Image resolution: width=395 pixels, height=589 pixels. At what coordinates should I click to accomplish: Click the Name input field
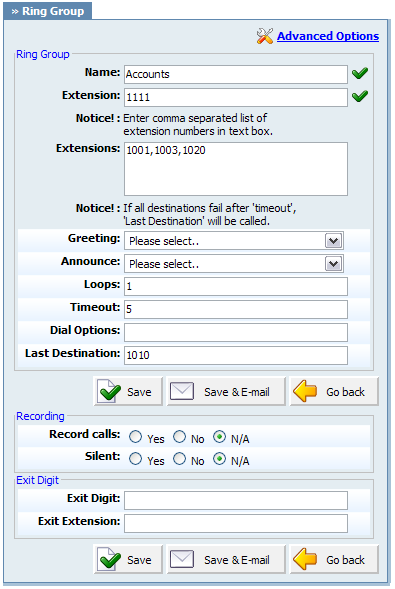pyautogui.click(x=236, y=74)
